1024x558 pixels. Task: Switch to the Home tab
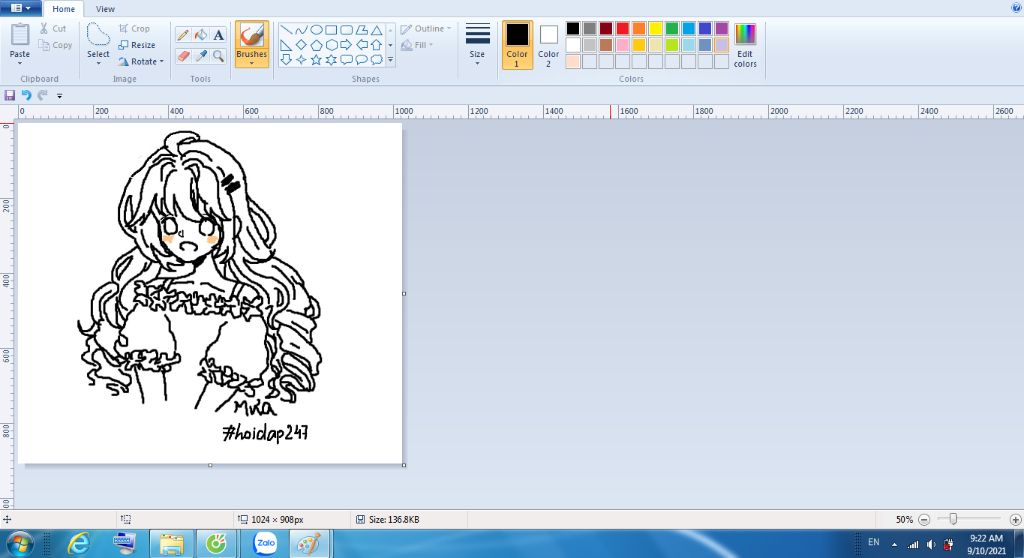(x=63, y=9)
